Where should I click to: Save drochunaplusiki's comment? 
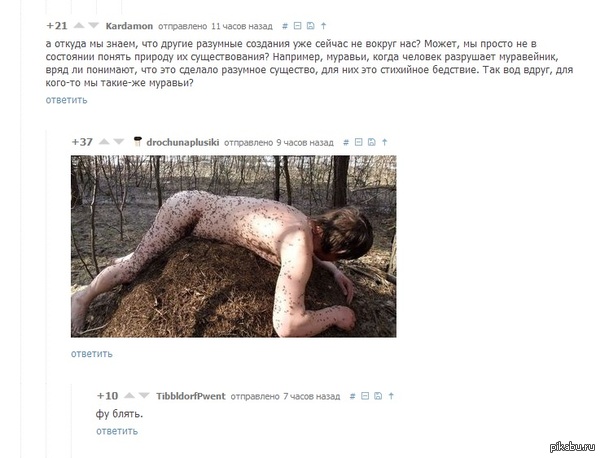tap(372, 142)
